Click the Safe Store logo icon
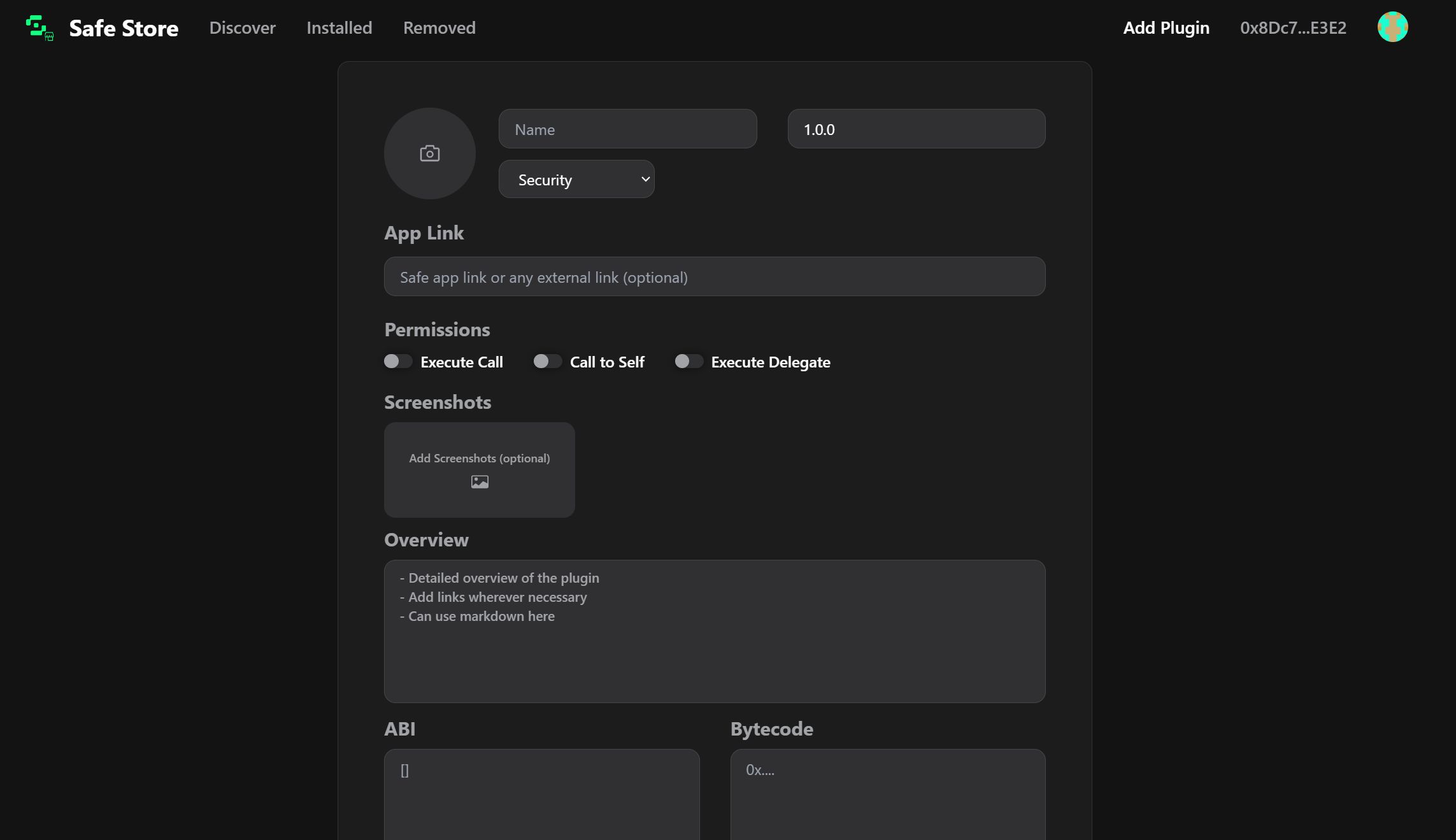This screenshot has width=1456, height=840. click(39, 28)
